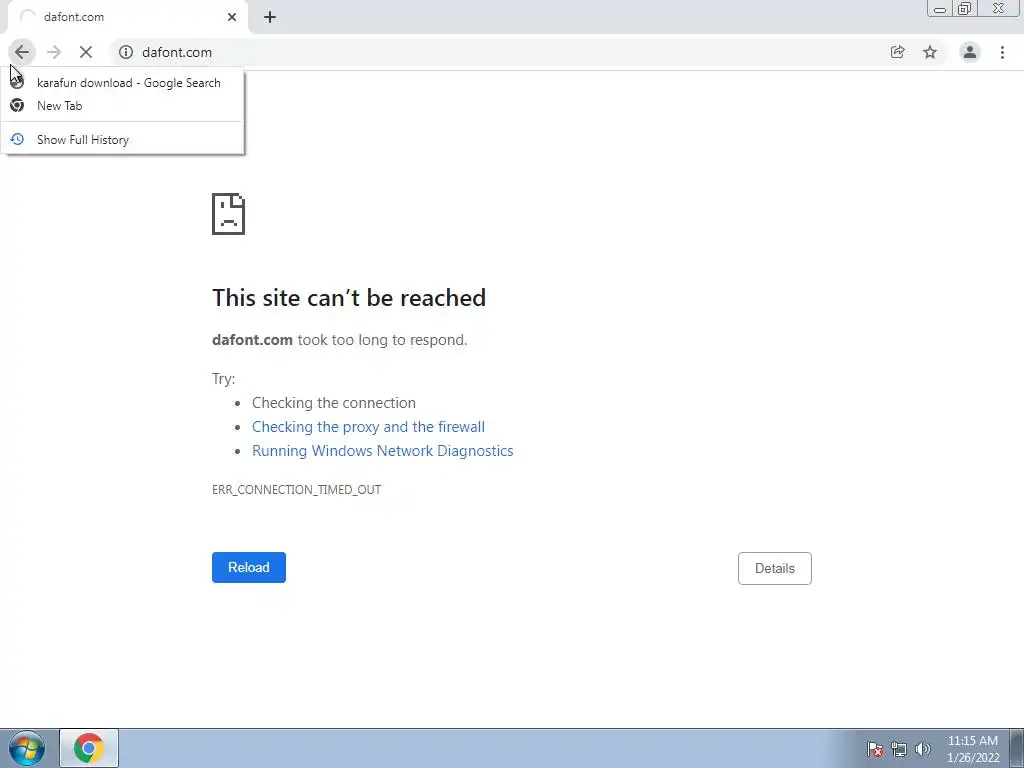Click the Share this page icon
The height and width of the screenshot is (768, 1024).
(898, 52)
